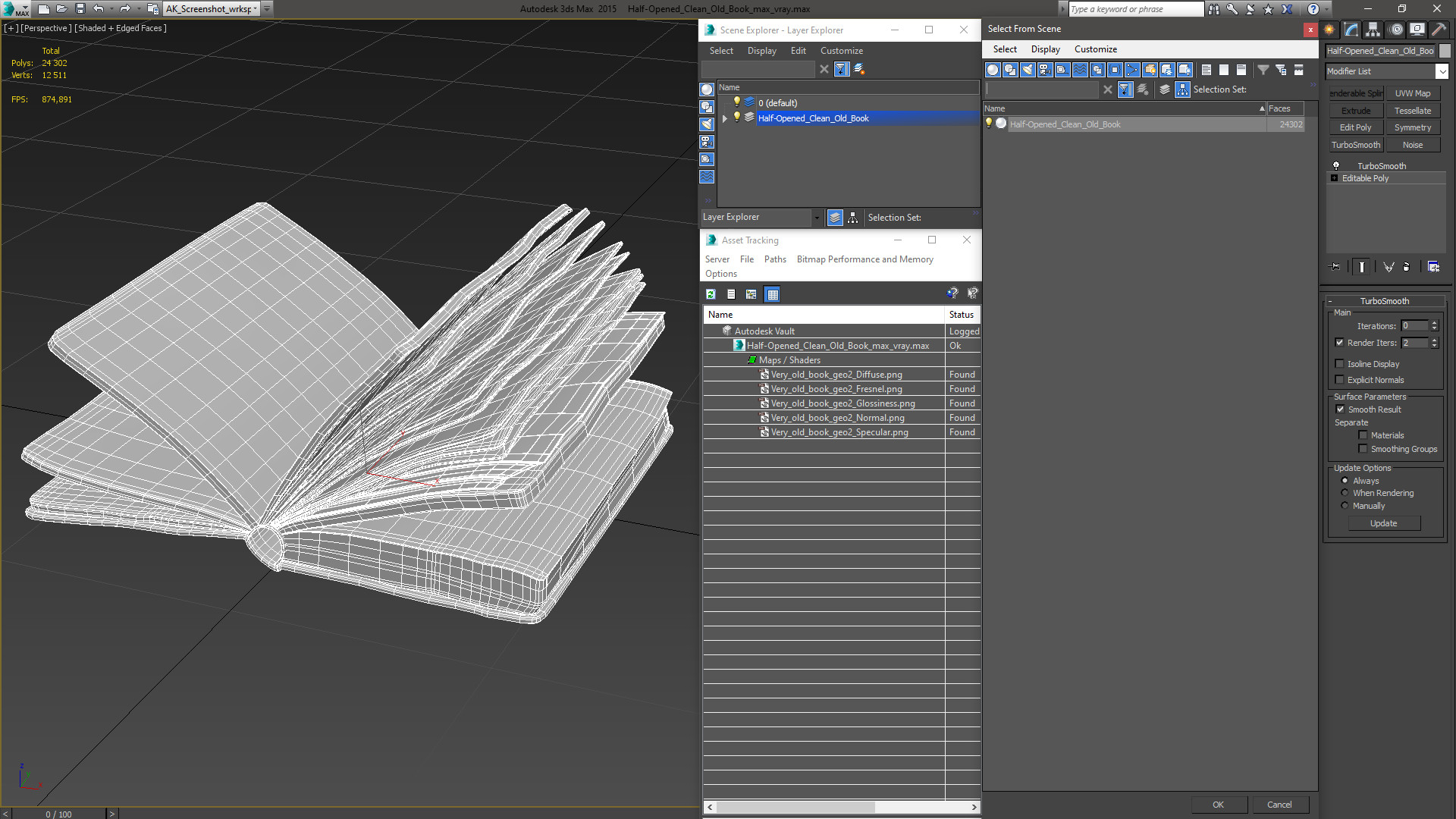
Task: Toggle Display Bone Objects in Select From Scene
Action: tap(1132, 70)
